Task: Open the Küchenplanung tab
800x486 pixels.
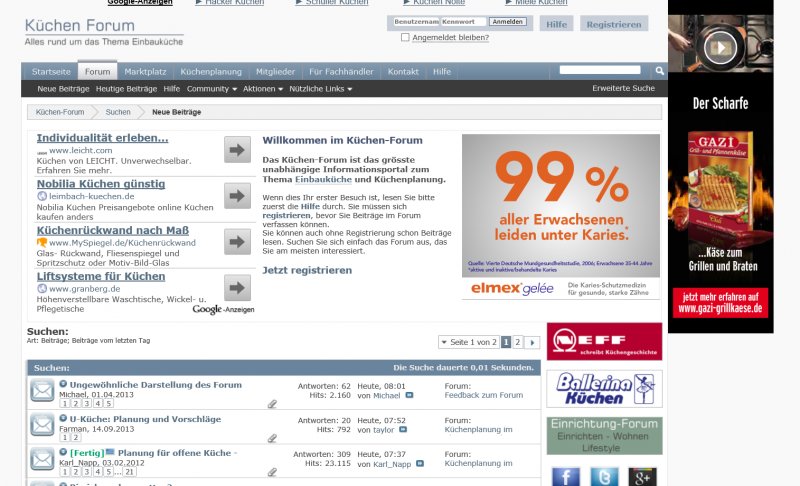Action: [x=211, y=72]
